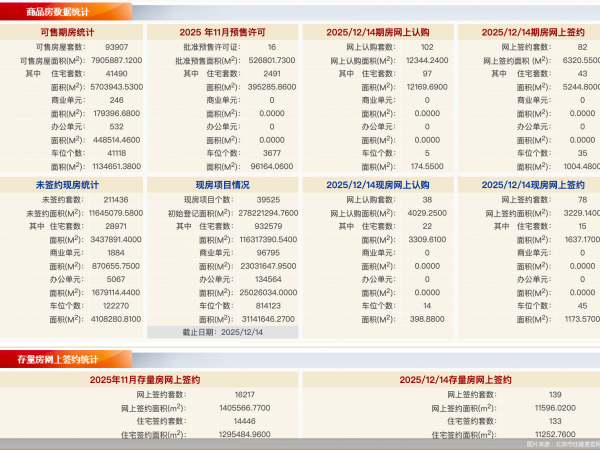Click the 2025/12/14存量房网上签约 header
Viewport: 600px width, 450px height.
pos(455,380)
